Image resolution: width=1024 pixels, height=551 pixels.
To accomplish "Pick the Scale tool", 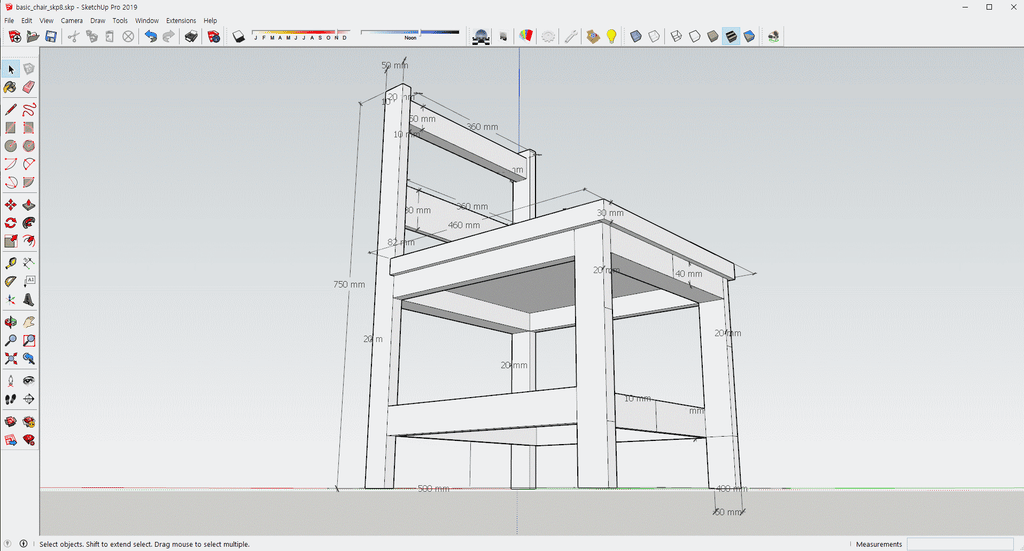I will [x=10, y=241].
